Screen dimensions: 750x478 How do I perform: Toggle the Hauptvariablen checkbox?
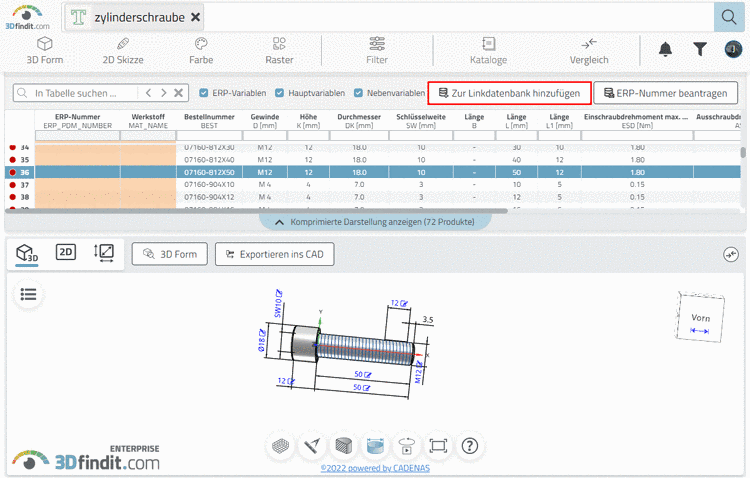279,93
